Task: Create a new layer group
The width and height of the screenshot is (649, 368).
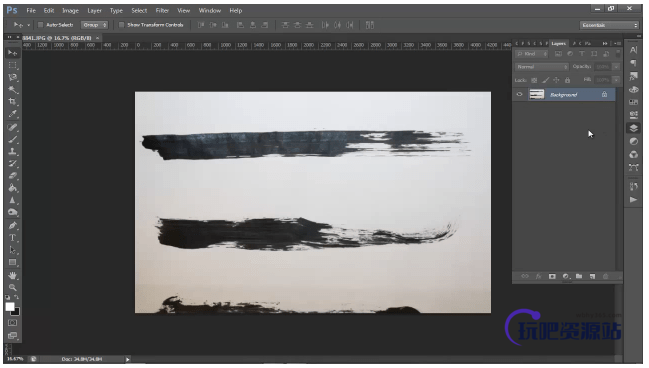Action: coord(579,276)
